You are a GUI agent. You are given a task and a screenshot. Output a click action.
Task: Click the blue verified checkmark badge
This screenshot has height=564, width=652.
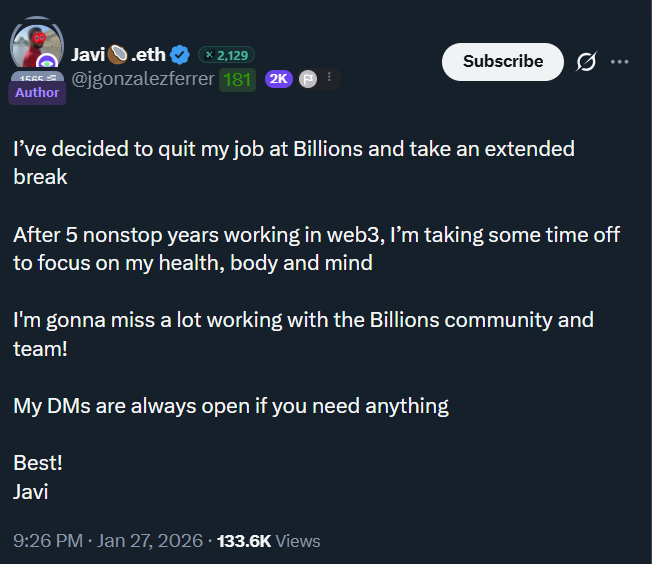click(180, 54)
